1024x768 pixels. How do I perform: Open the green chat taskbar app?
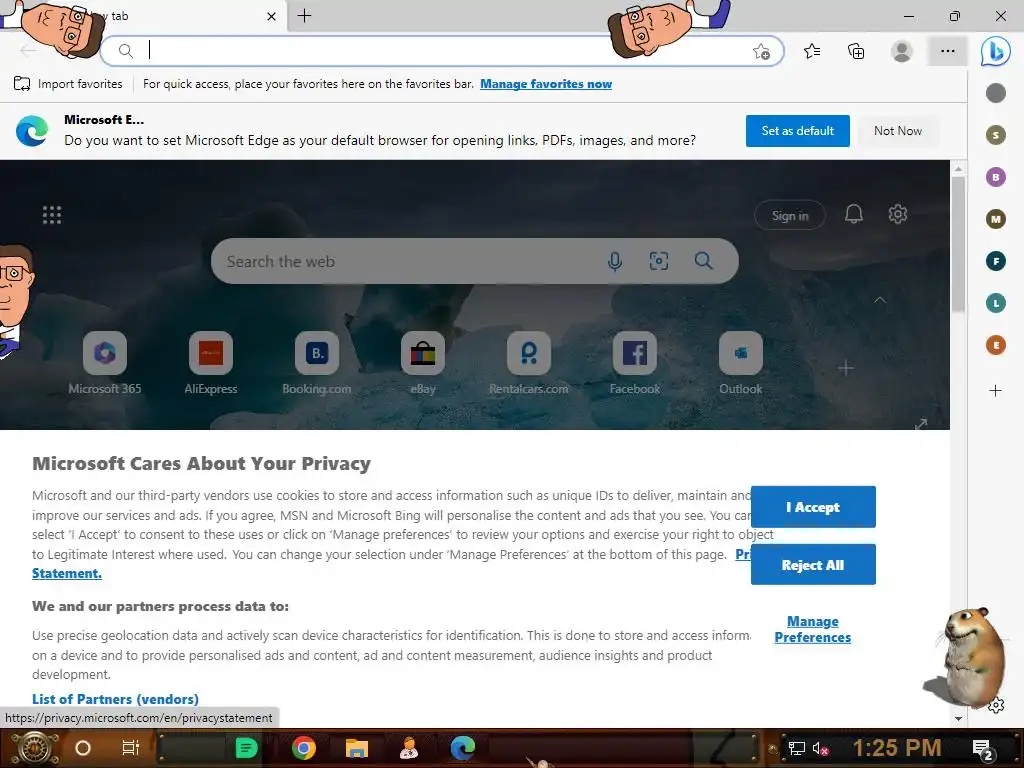coord(246,748)
